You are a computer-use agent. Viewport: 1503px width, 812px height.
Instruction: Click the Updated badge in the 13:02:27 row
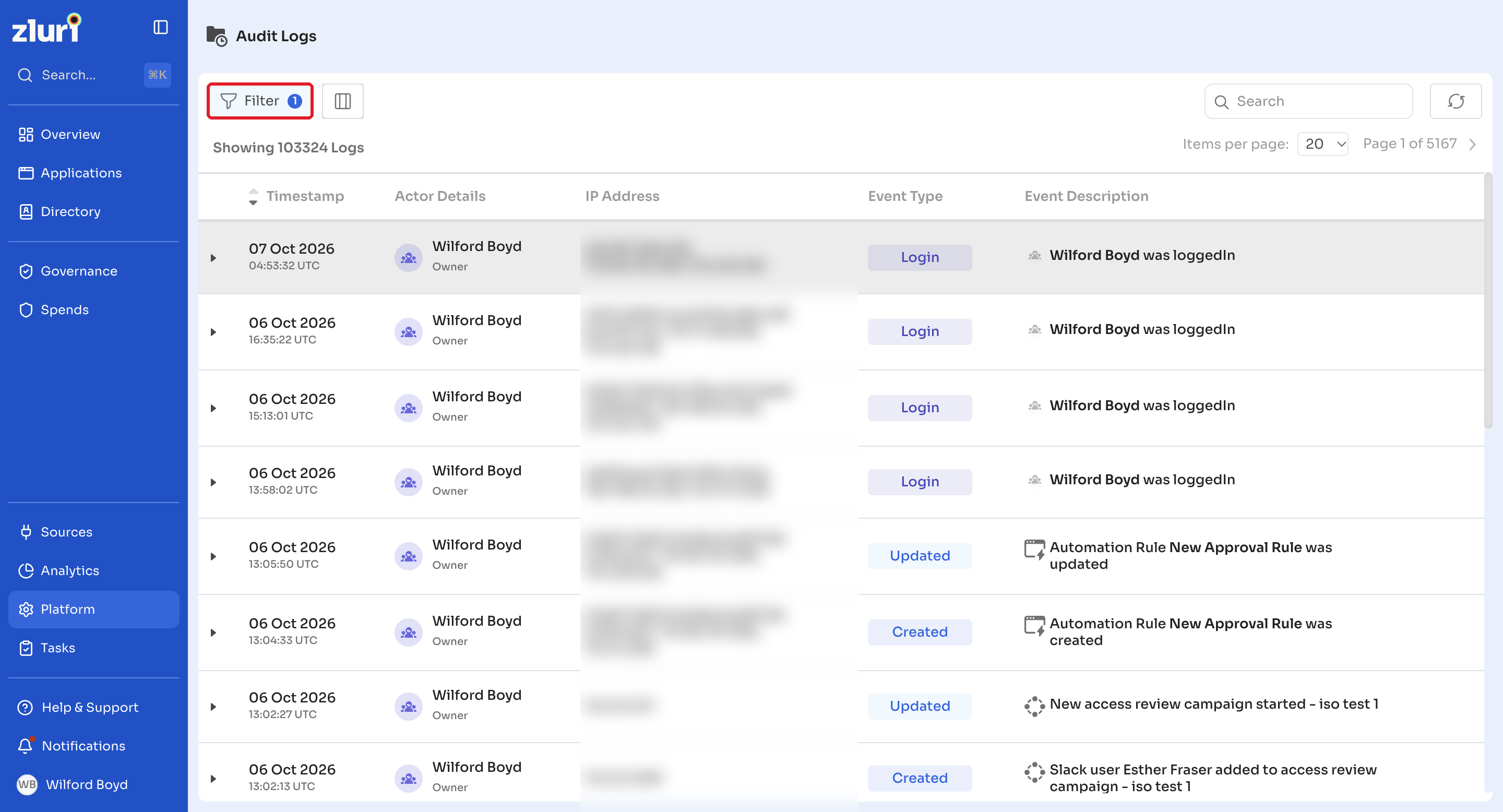click(x=920, y=706)
